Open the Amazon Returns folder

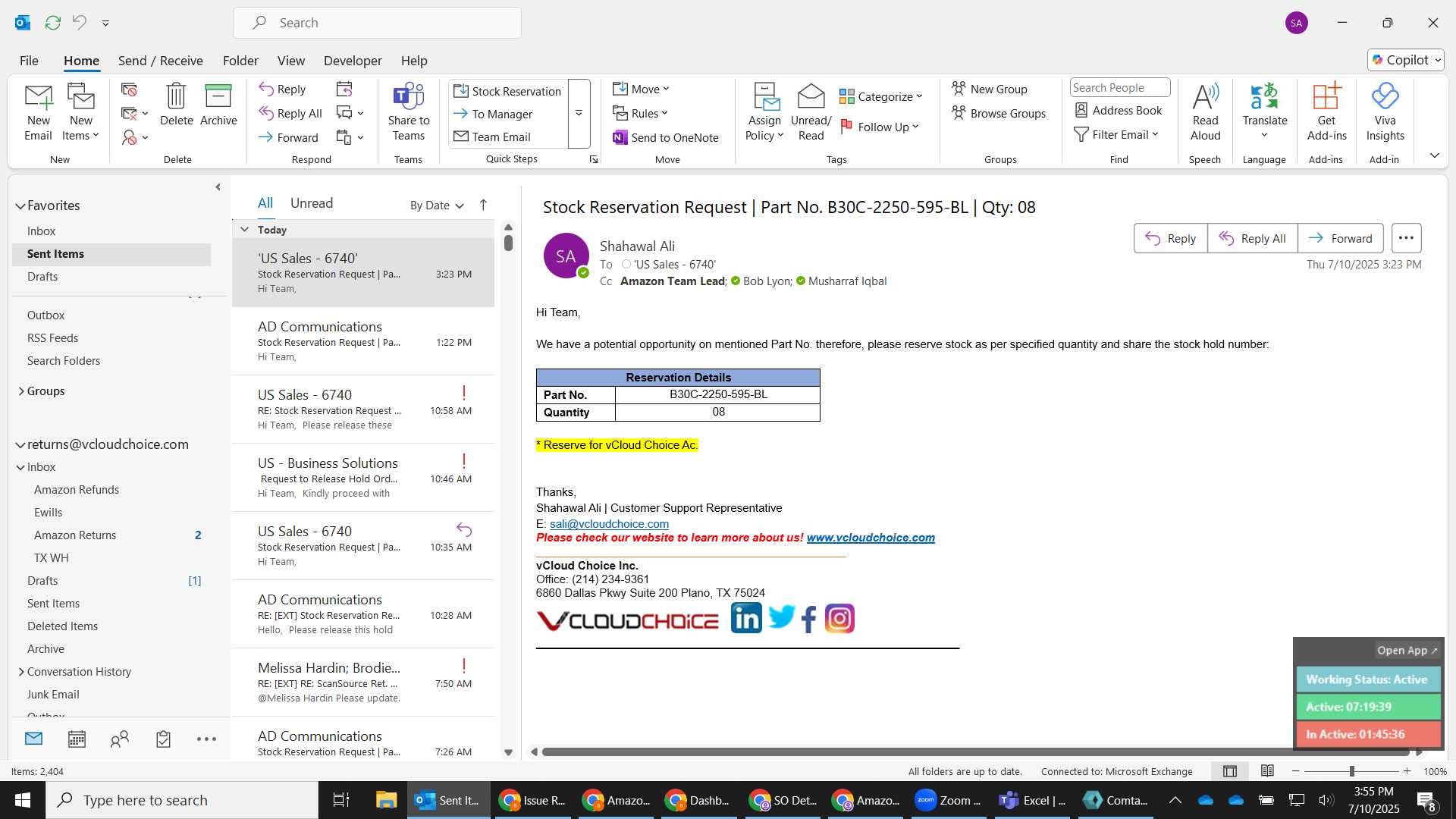coord(75,535)
